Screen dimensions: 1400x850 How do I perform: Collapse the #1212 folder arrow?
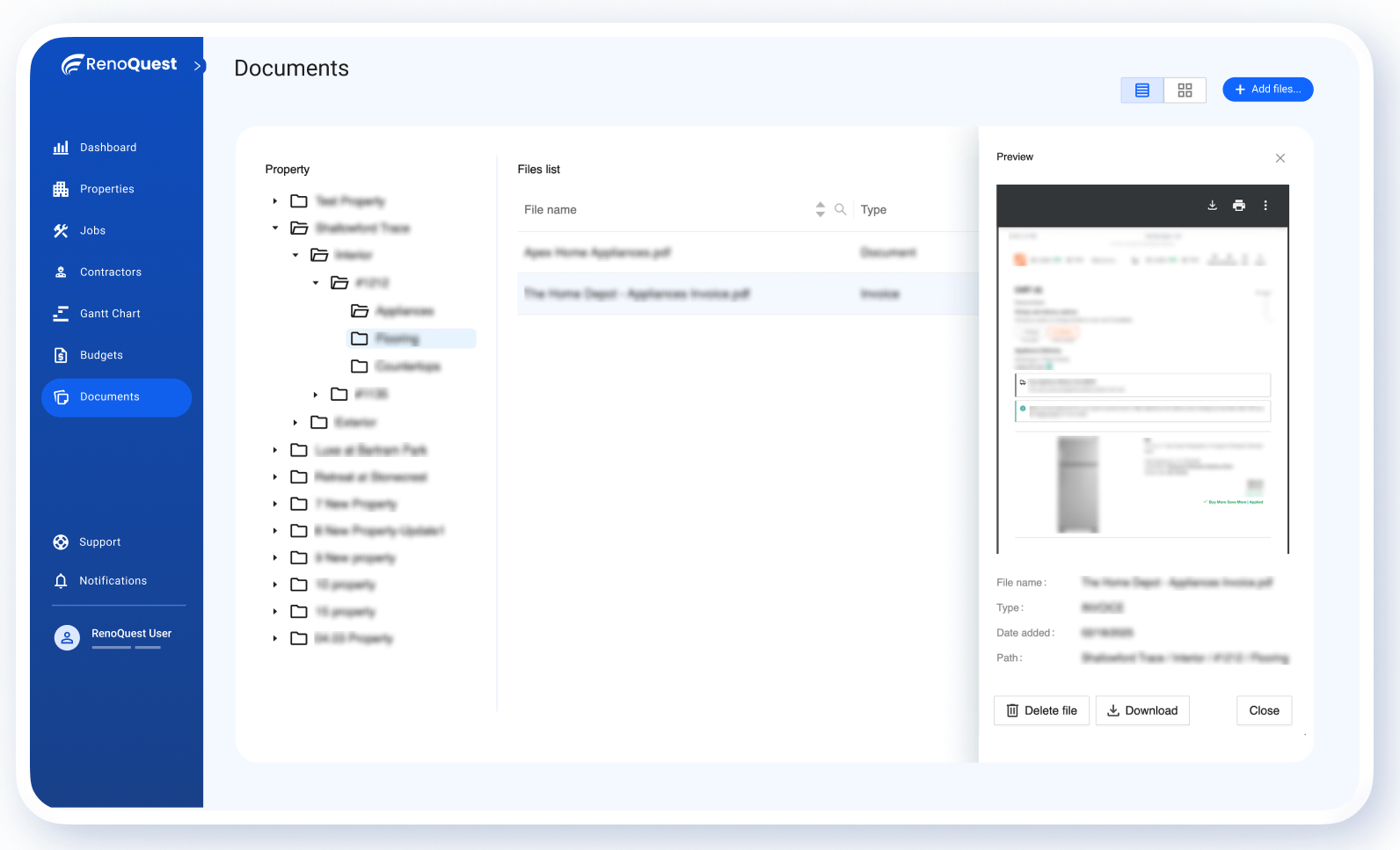click(x=316, y=283)
